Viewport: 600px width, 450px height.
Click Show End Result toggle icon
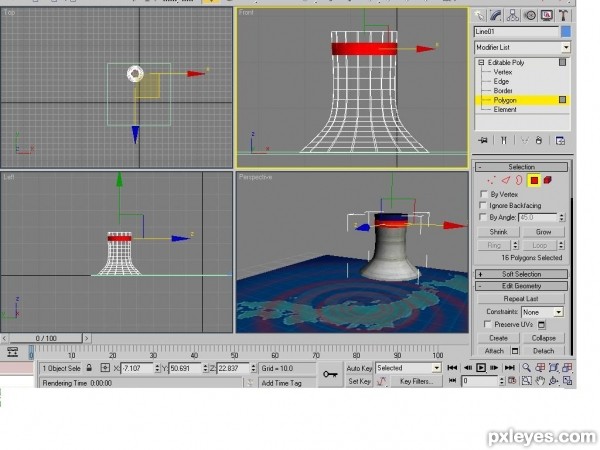(504, 140)
